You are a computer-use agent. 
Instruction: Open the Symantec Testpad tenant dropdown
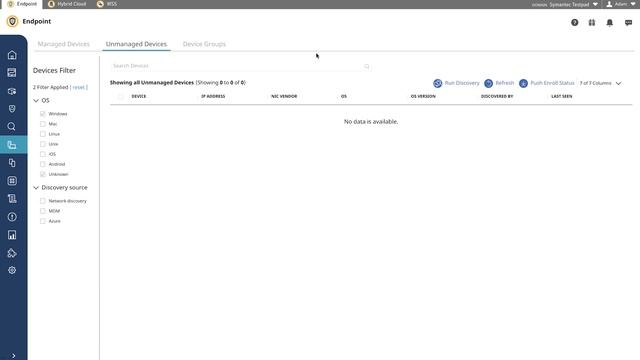pyautogui.click(x=565, y=4)
